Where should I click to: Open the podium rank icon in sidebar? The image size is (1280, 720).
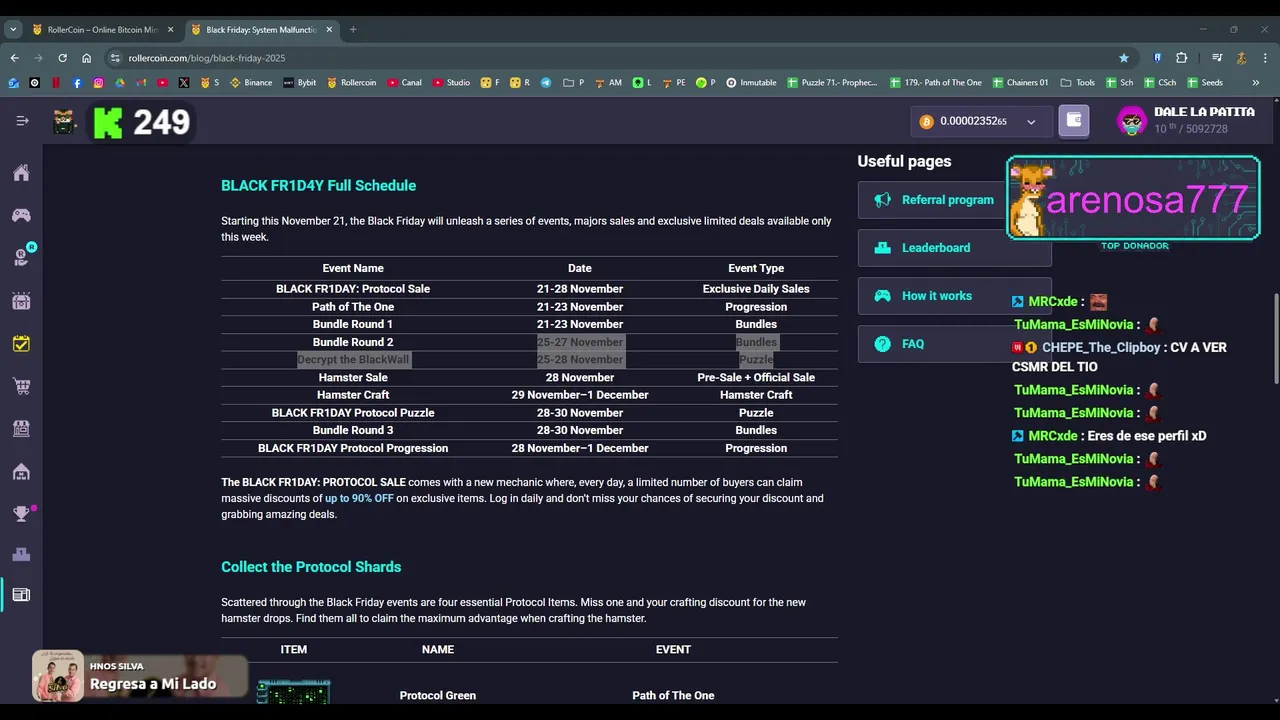tap(21, 554)
